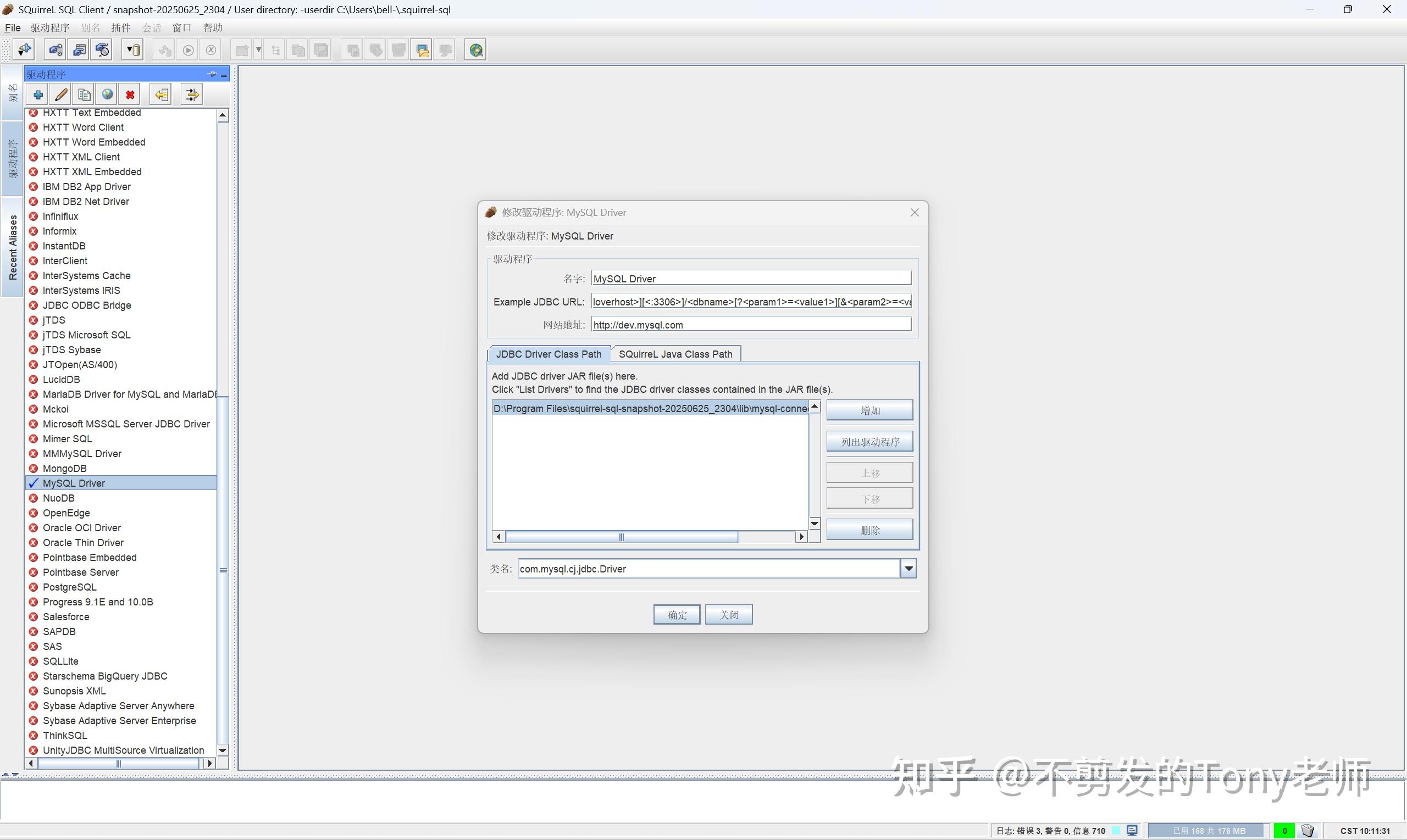Select the PostgreSQL driver in the list
The image size is (1407, 840).
tap(69, 587)
